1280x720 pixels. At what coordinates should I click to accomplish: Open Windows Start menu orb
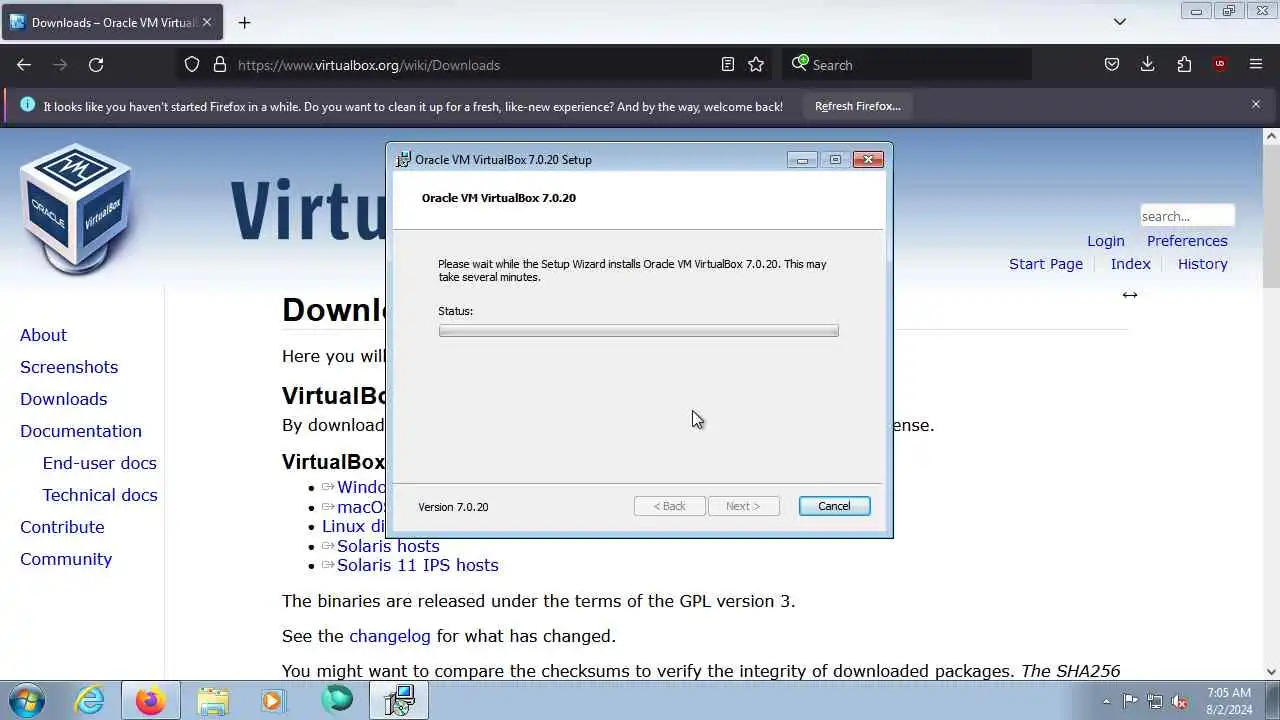pos(26,700)
